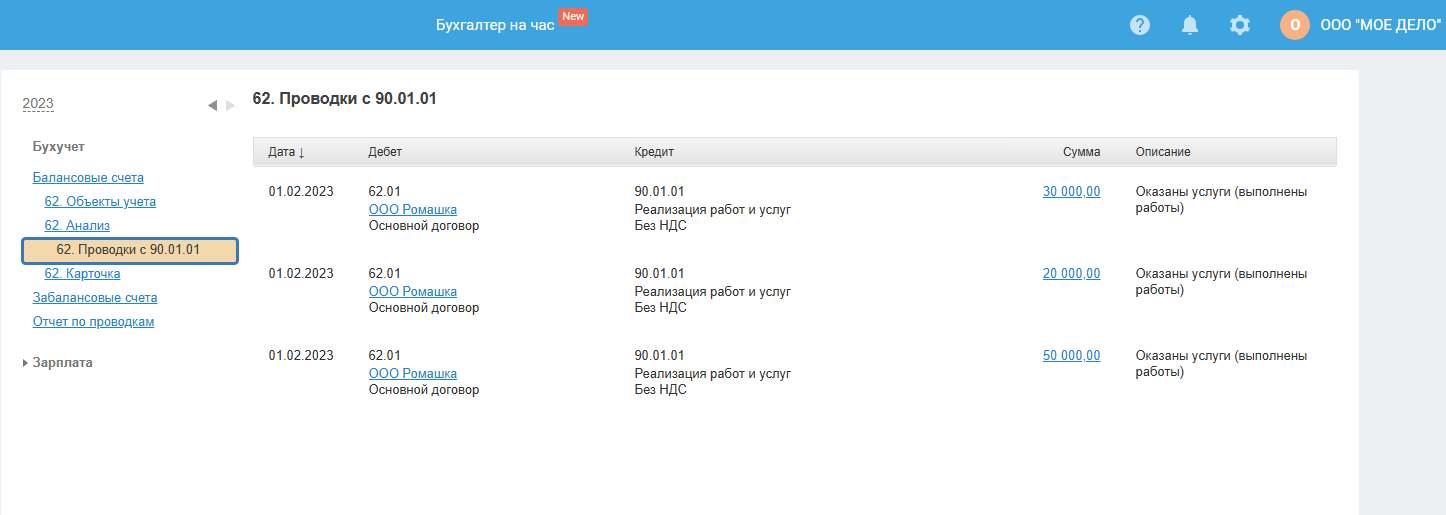The width and height of the screenshot is (1446, 515).
Task: Open 62. Объекты учета link
Action: coord(100,202)
